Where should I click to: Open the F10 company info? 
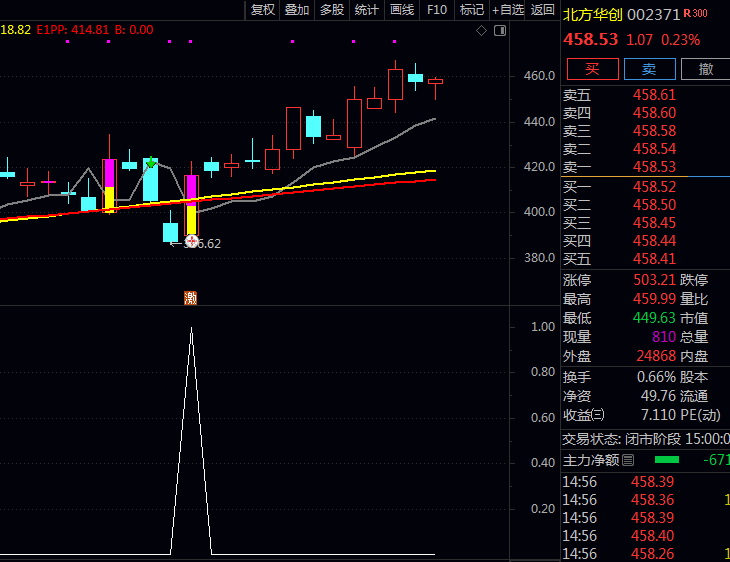point(437,10)
